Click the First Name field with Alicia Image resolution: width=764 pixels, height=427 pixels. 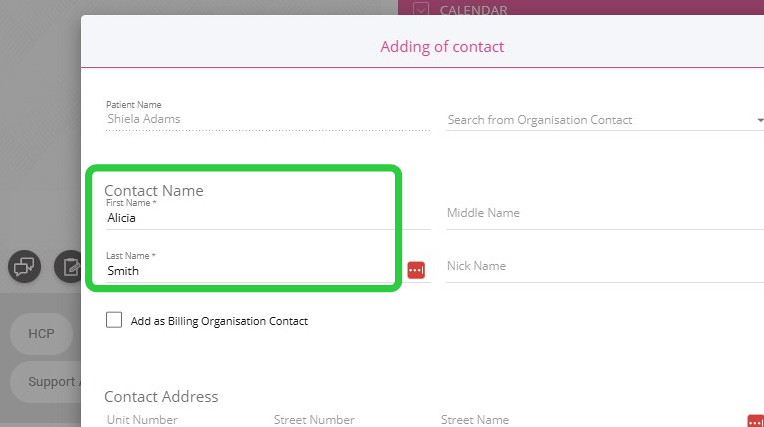coord(240,217)
